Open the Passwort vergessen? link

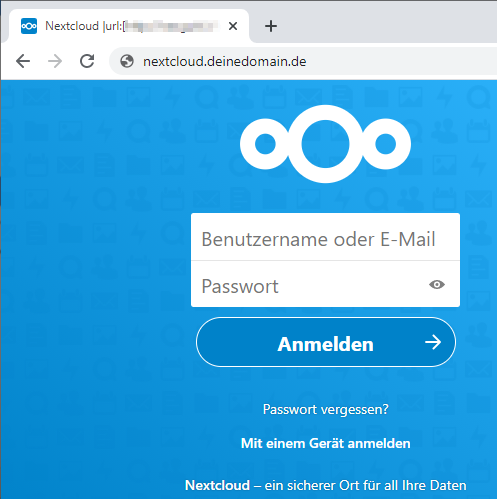[326, 409]
